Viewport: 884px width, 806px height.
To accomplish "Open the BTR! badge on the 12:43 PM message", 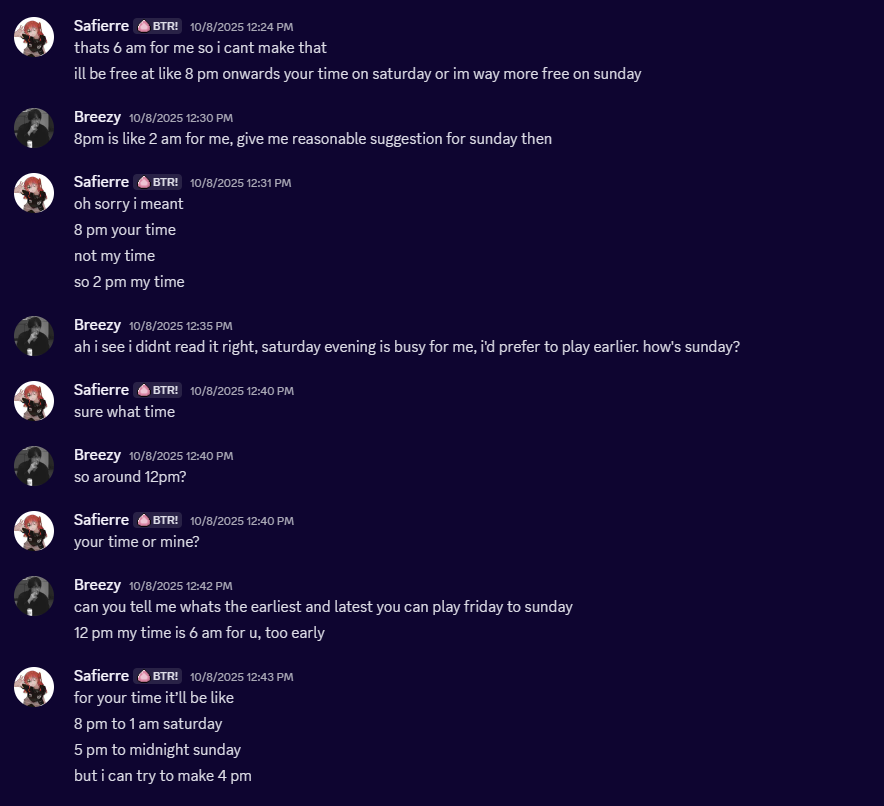I will 158,676.
